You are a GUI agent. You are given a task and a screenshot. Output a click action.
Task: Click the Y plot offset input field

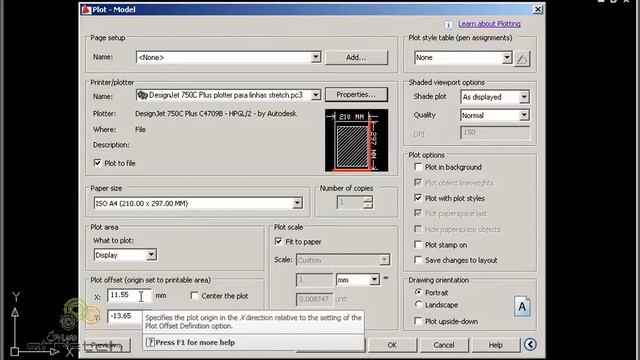(124, 316)
